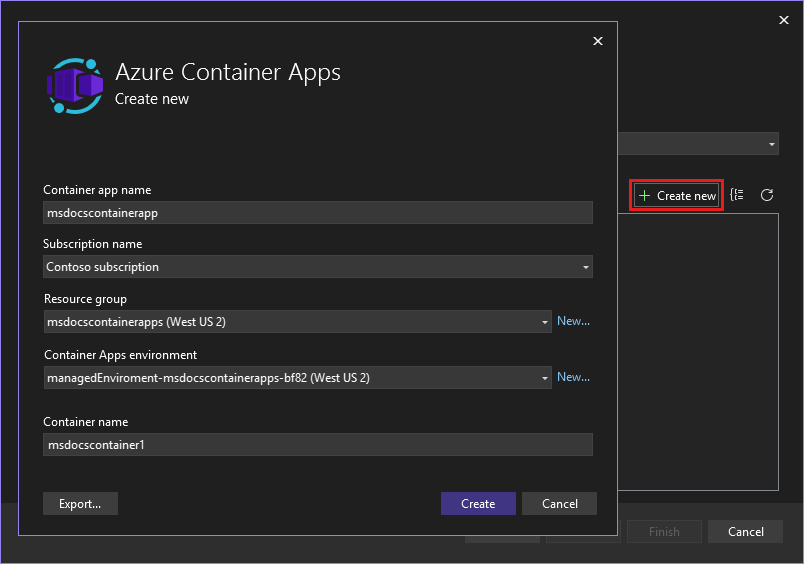Refresh the container apps list
The image size is (804, 564).
767,195
